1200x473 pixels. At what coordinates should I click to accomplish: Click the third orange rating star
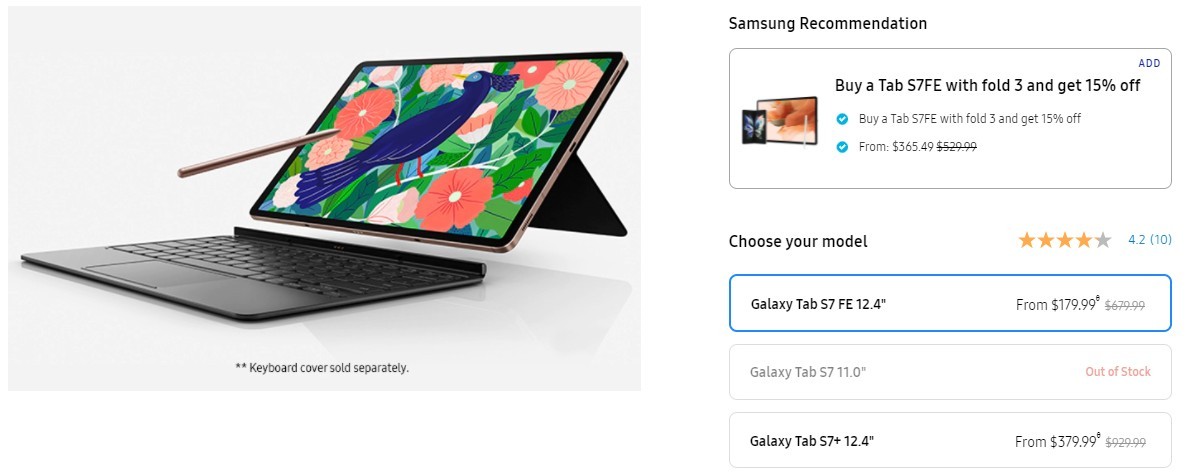1065,240
